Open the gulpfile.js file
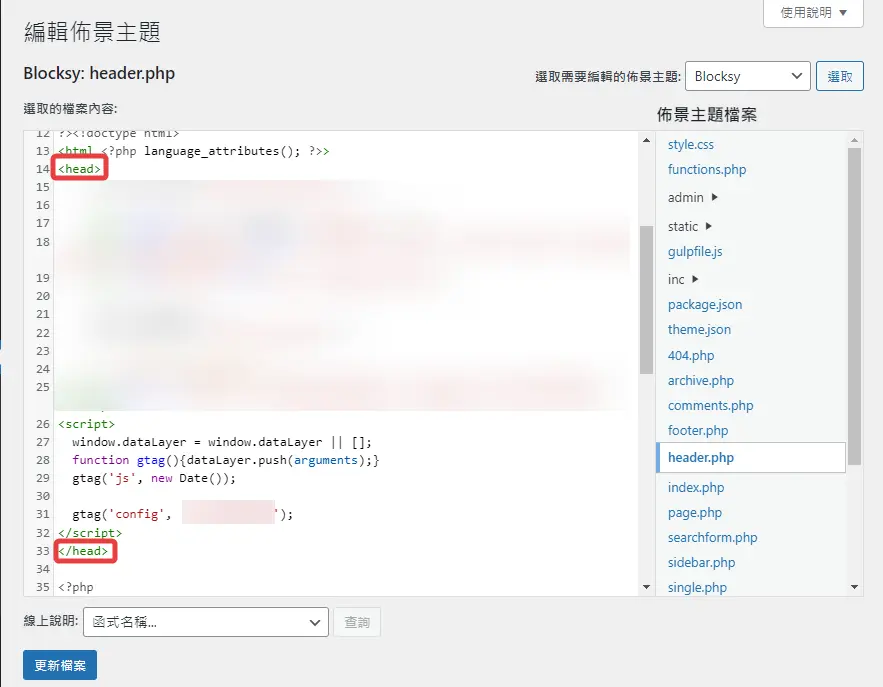The height and width of the screenshot is (687, 883). tap(695, 252)
